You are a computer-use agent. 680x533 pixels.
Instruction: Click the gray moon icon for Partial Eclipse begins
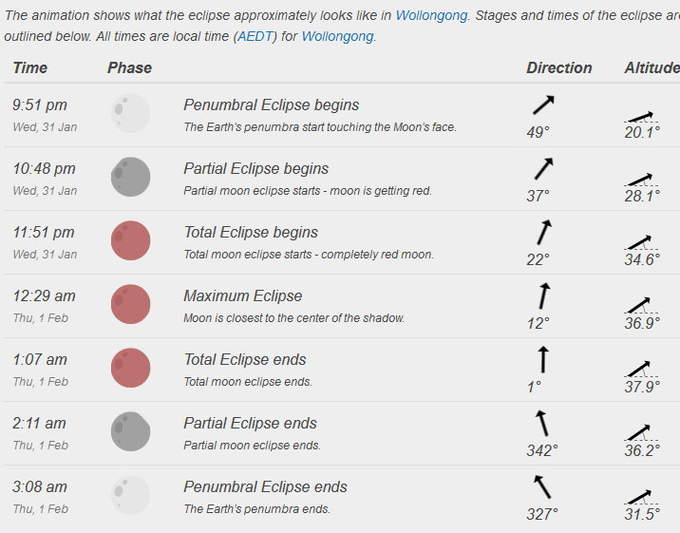pyautogui.click(x=131, y=177)
